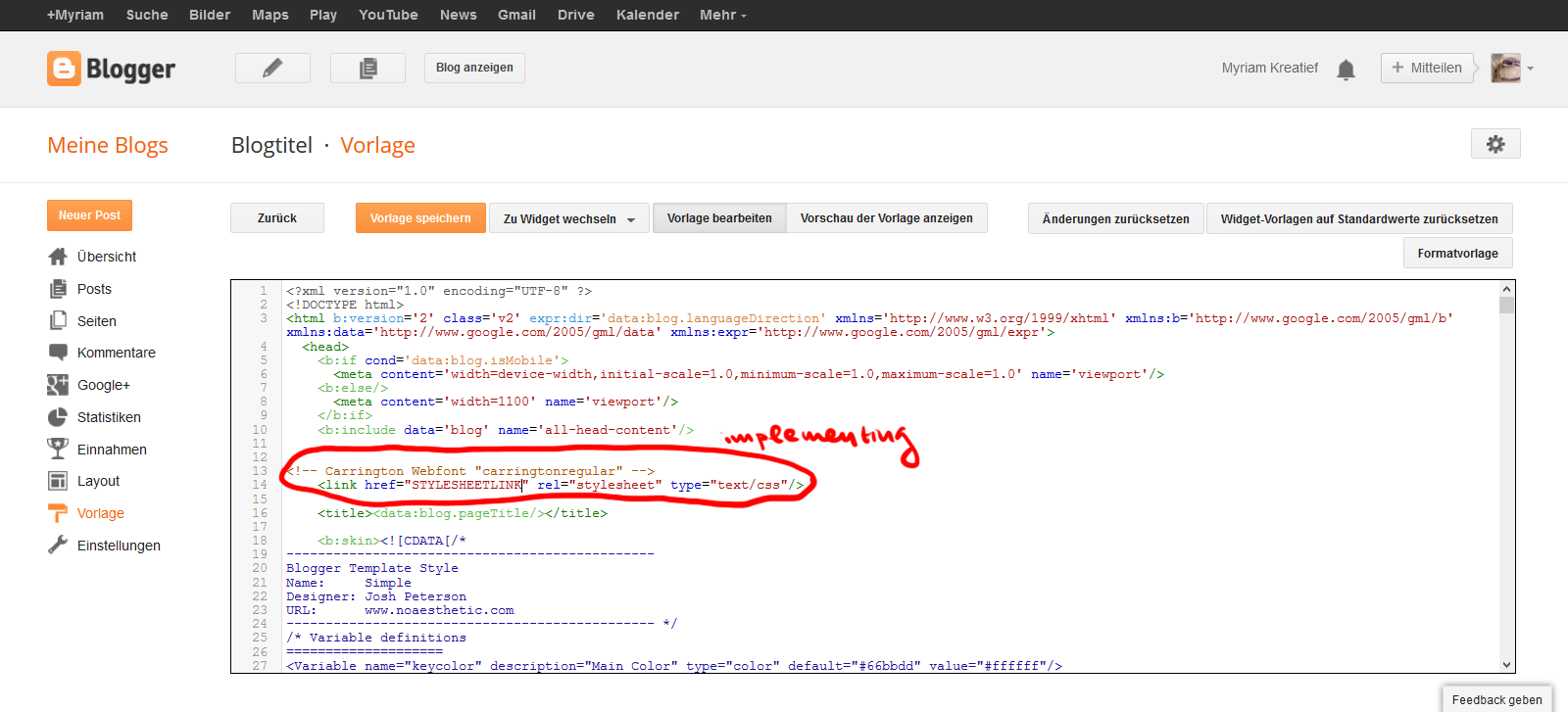Open Kalender in Google bar
This screenshot has width=1568, height=712.
pyautogui.click(x=648, y=15)
